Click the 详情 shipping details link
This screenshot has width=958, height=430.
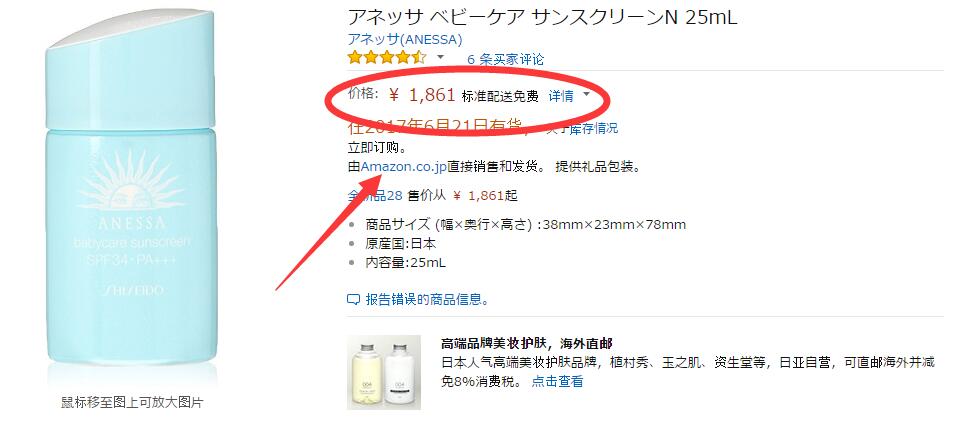[561, 96]
